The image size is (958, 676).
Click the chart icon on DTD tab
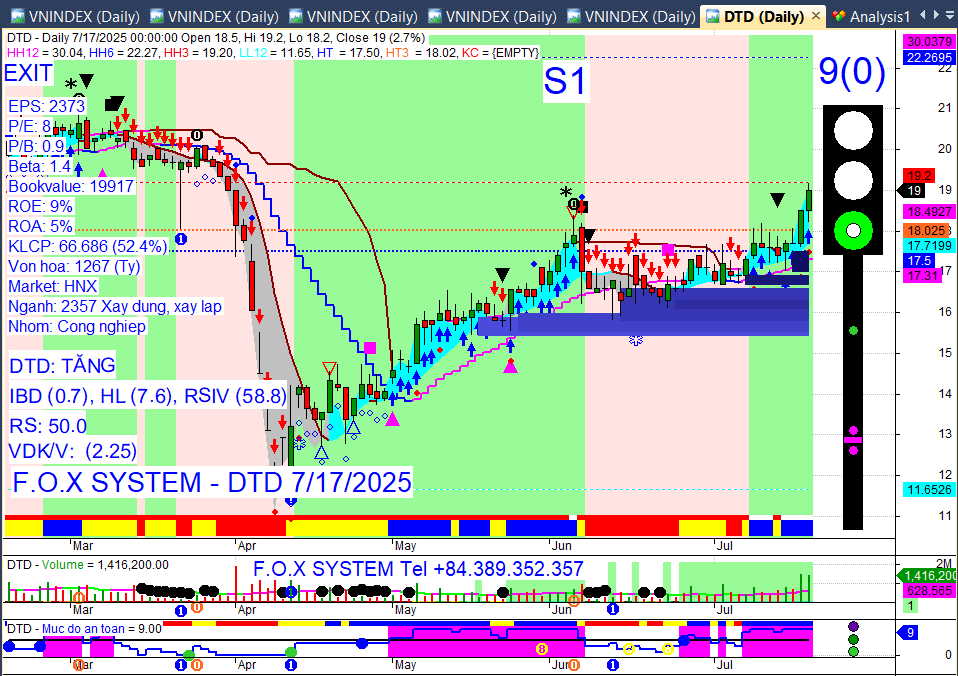point(712,17)
